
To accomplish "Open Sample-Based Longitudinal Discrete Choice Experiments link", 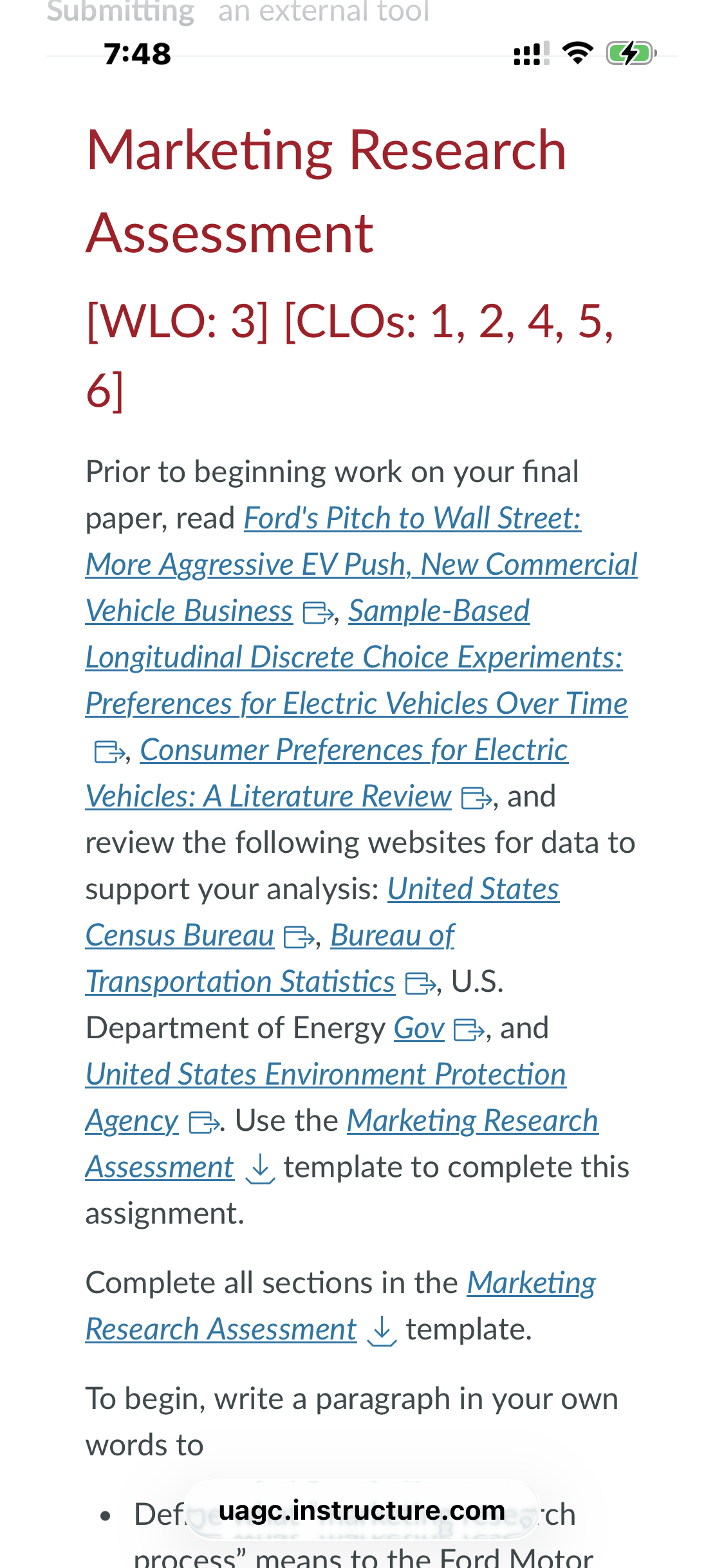I will pyautogui.click(x=357, y=657).
